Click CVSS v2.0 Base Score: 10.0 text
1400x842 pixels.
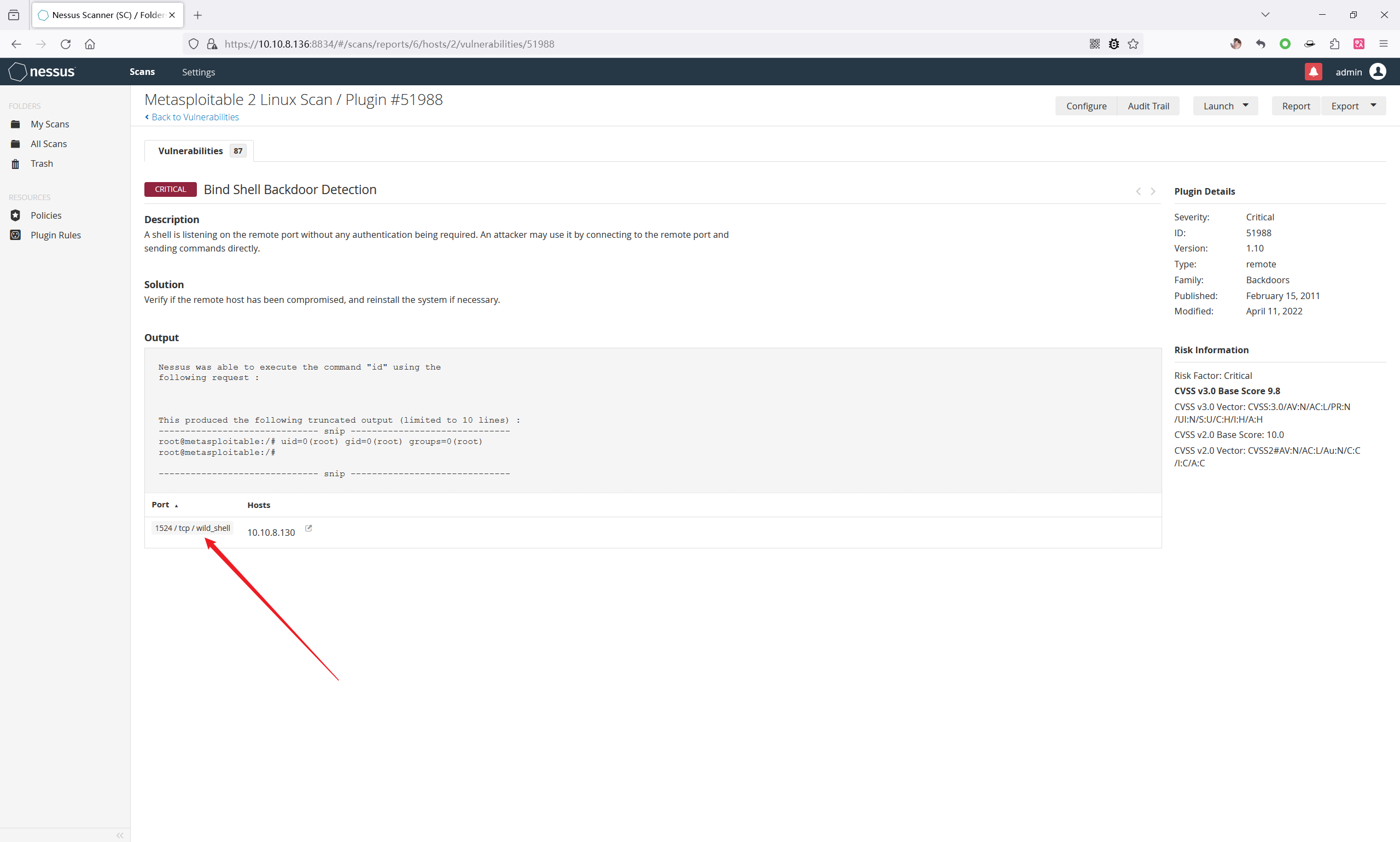coord(1229,435)
